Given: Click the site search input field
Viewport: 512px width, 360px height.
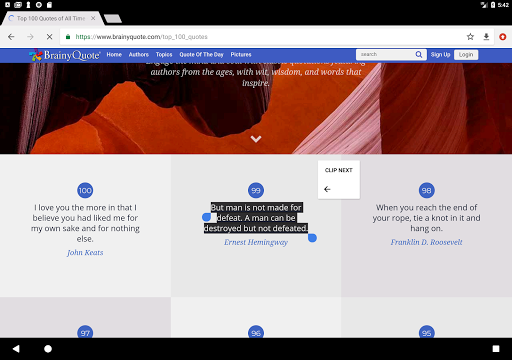Looking at the screenshot, I should pyautogui.click(x=386, y=54).
